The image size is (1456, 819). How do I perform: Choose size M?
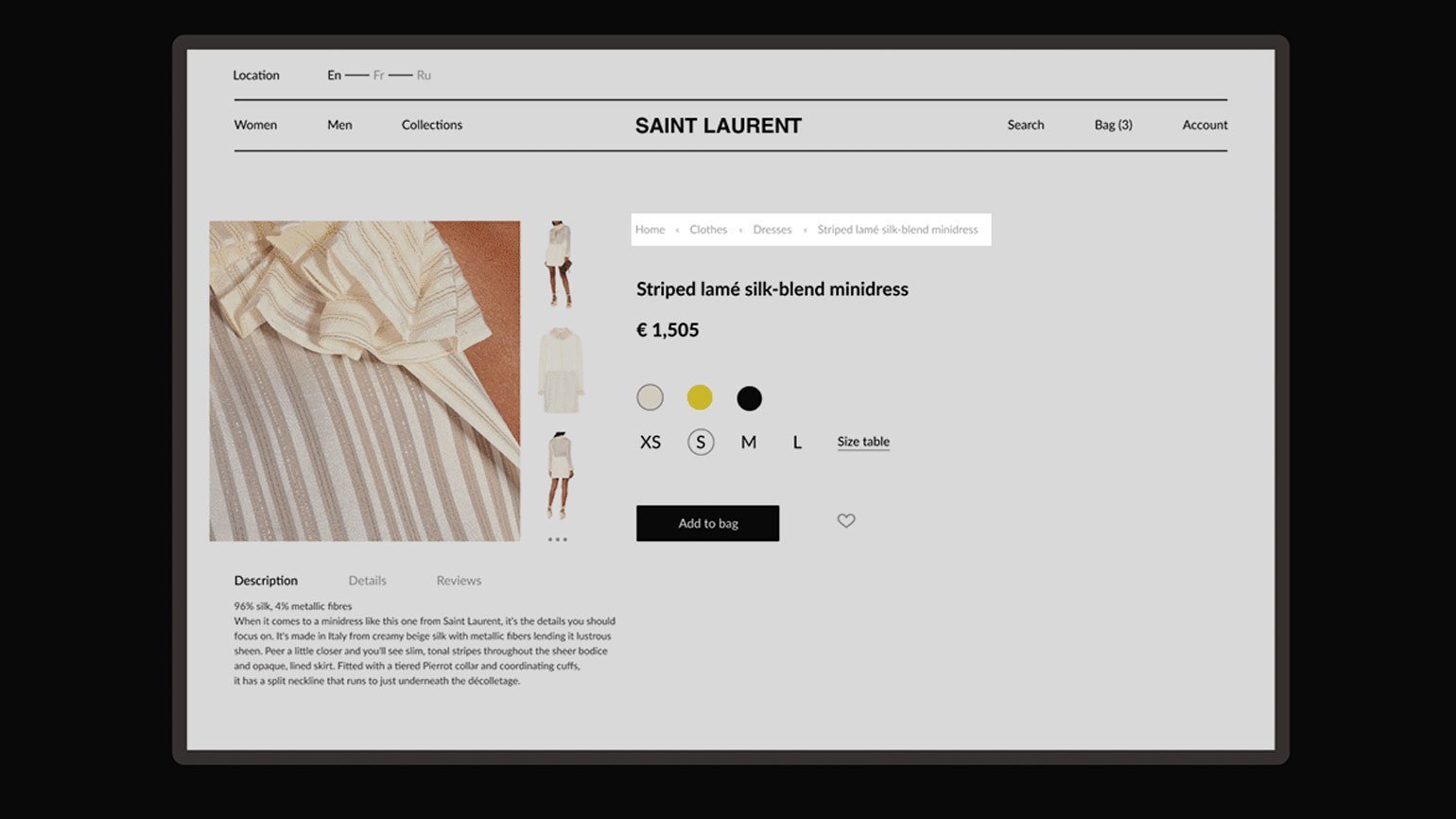click(x=749, y=443)
